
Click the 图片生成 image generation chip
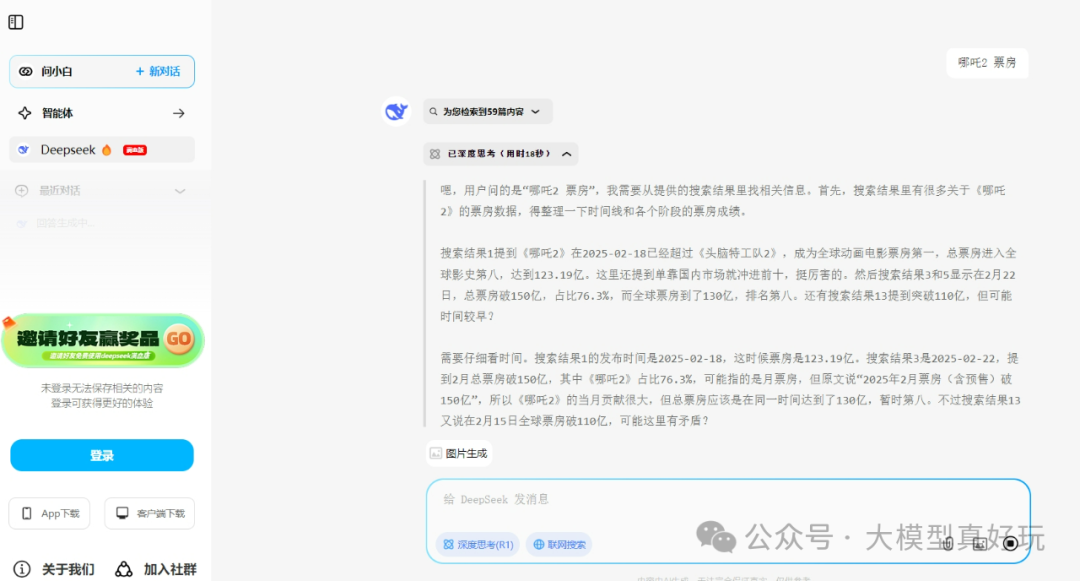pos(459,453)
